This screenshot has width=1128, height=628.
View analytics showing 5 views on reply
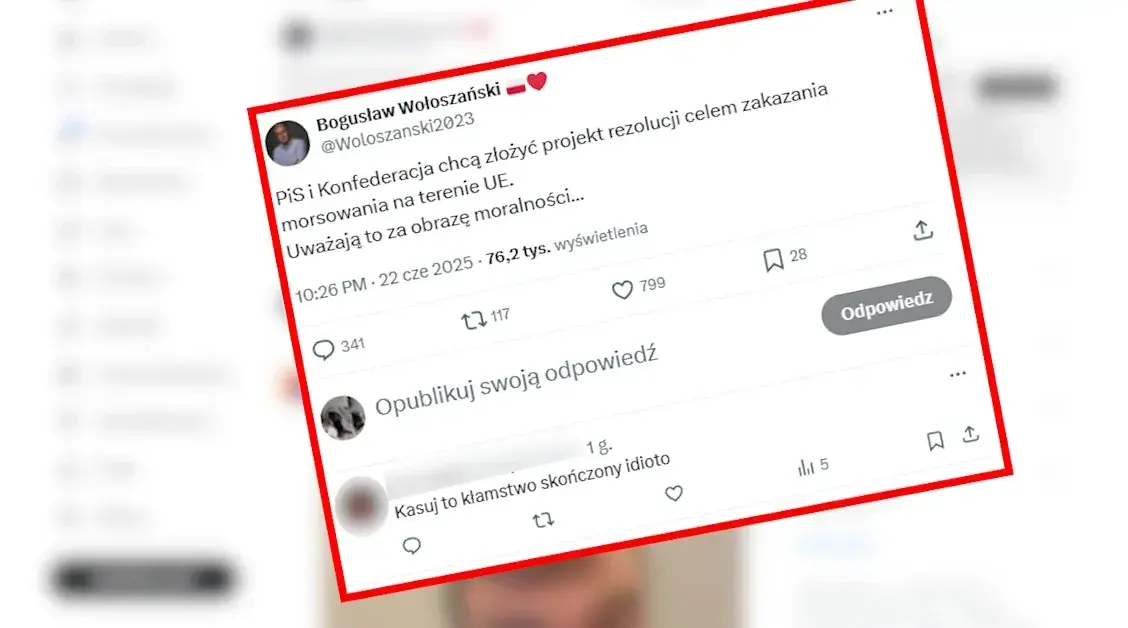813,466
